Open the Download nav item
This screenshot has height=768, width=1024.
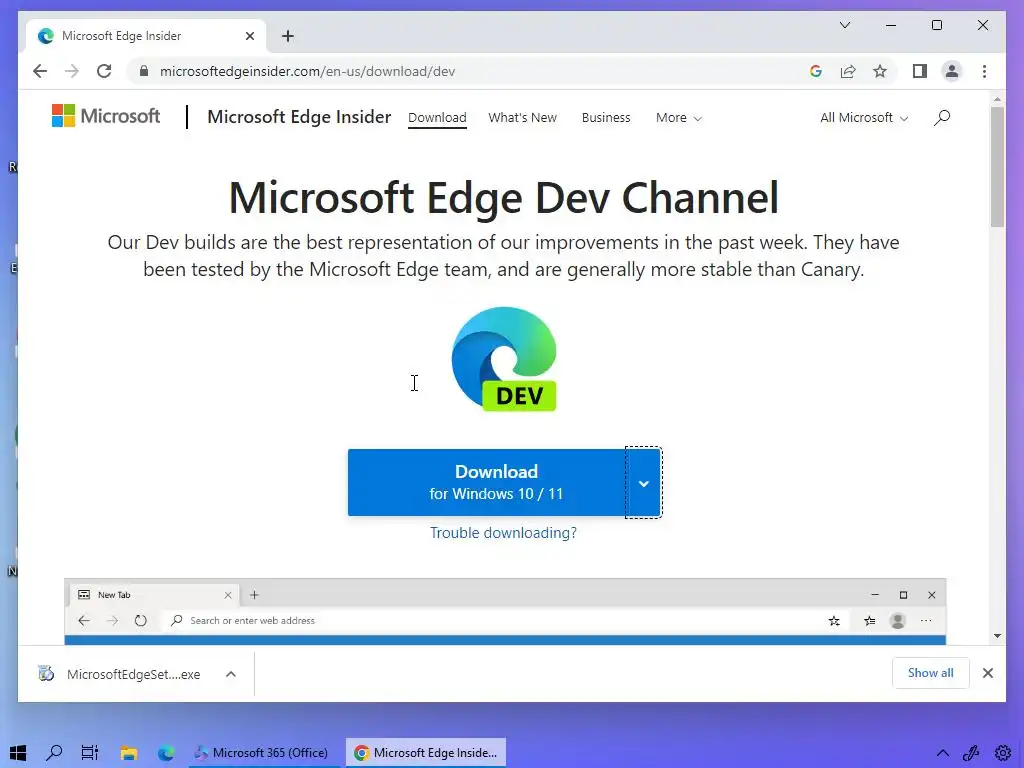click(x=437, y=118)
